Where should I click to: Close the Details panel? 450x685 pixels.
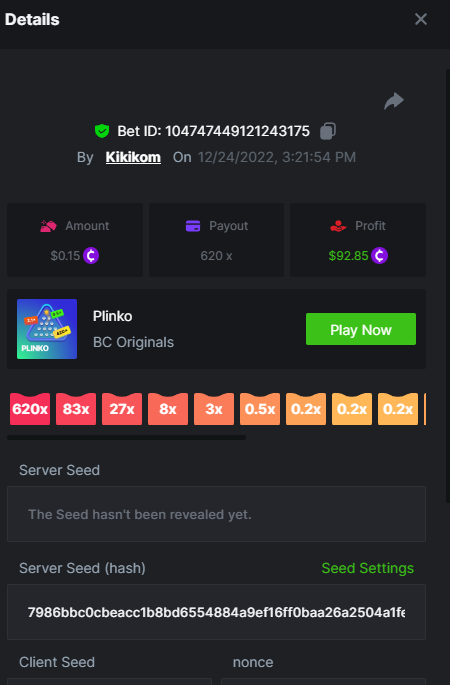[x=421, y=19]
